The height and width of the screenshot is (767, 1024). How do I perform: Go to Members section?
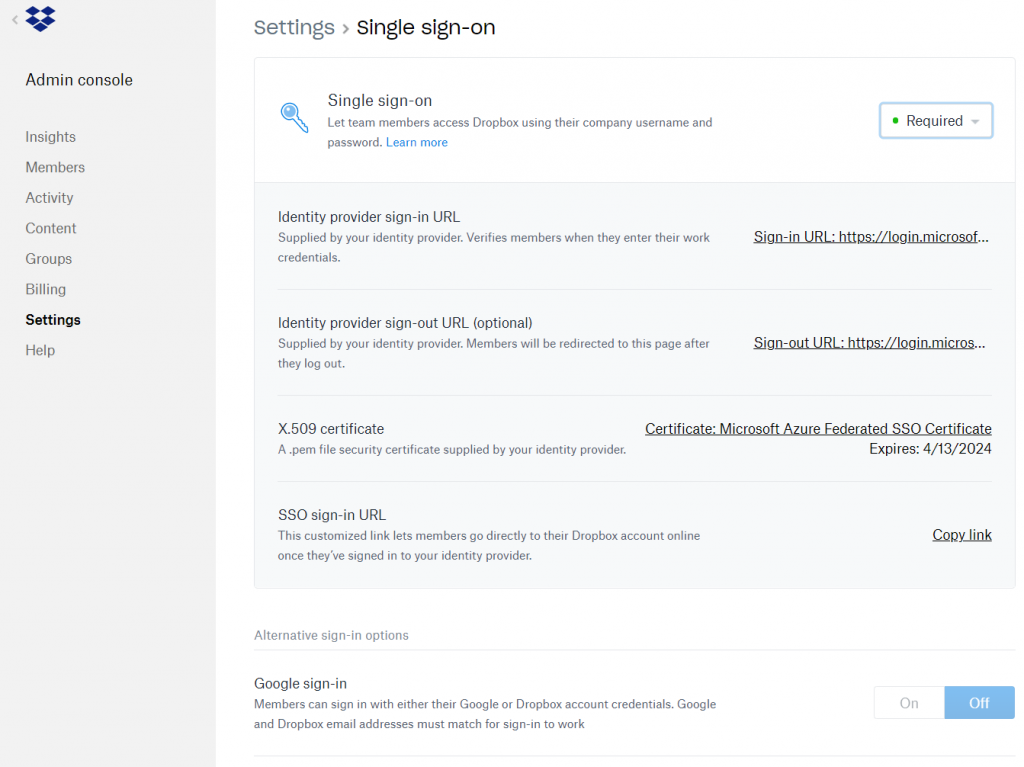coord(55,167)
